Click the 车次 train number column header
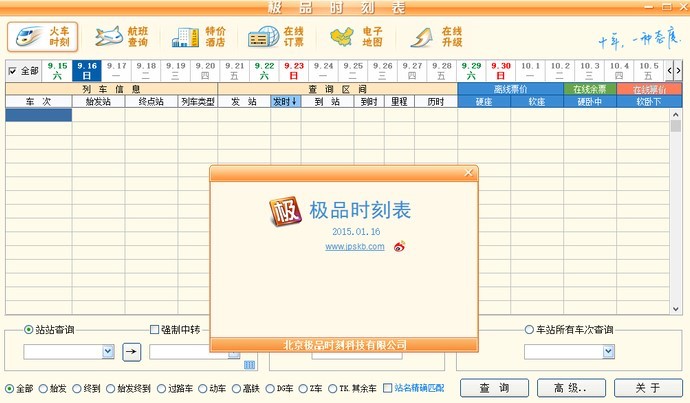The height and width of the screenshot is (403, 690). [x=39, y=102]
